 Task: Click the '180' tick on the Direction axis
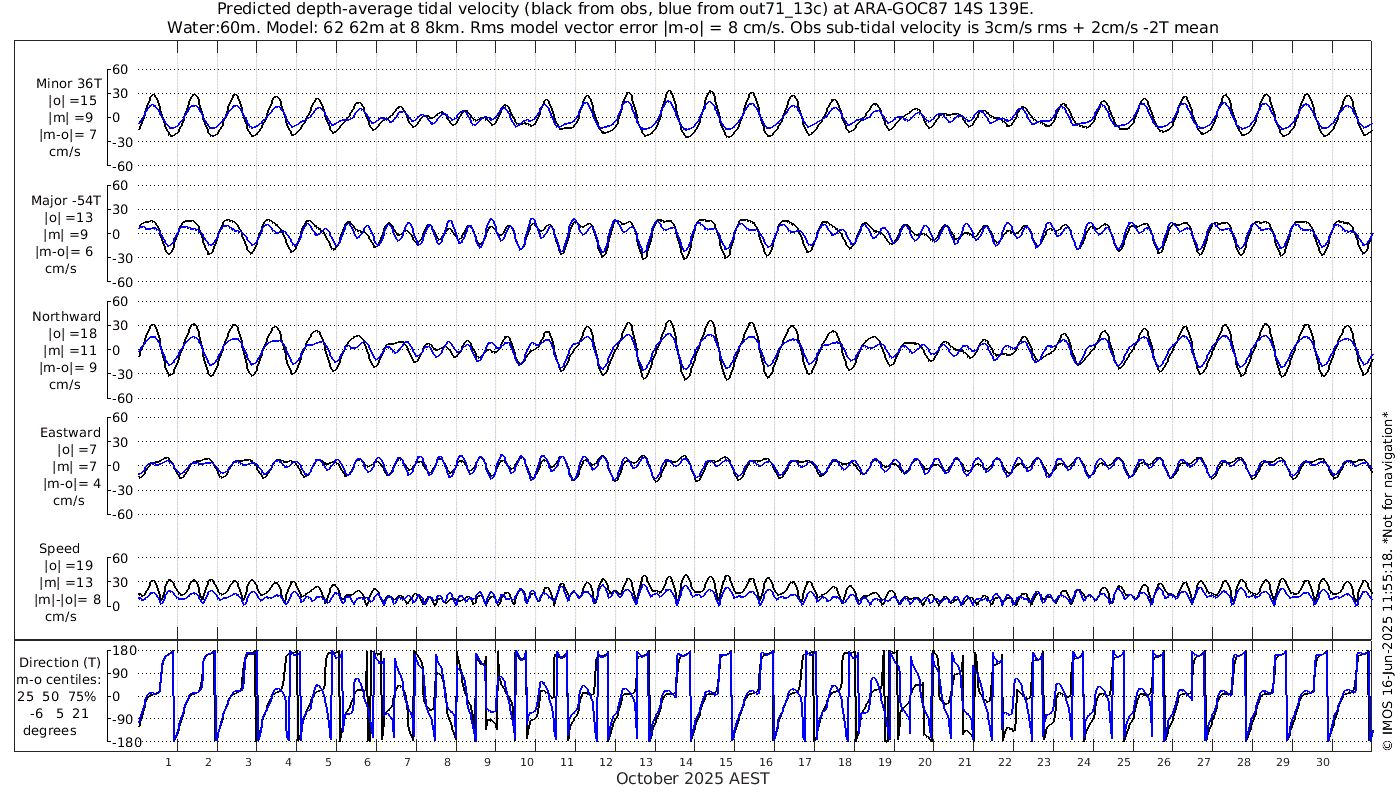pos(123,651)
